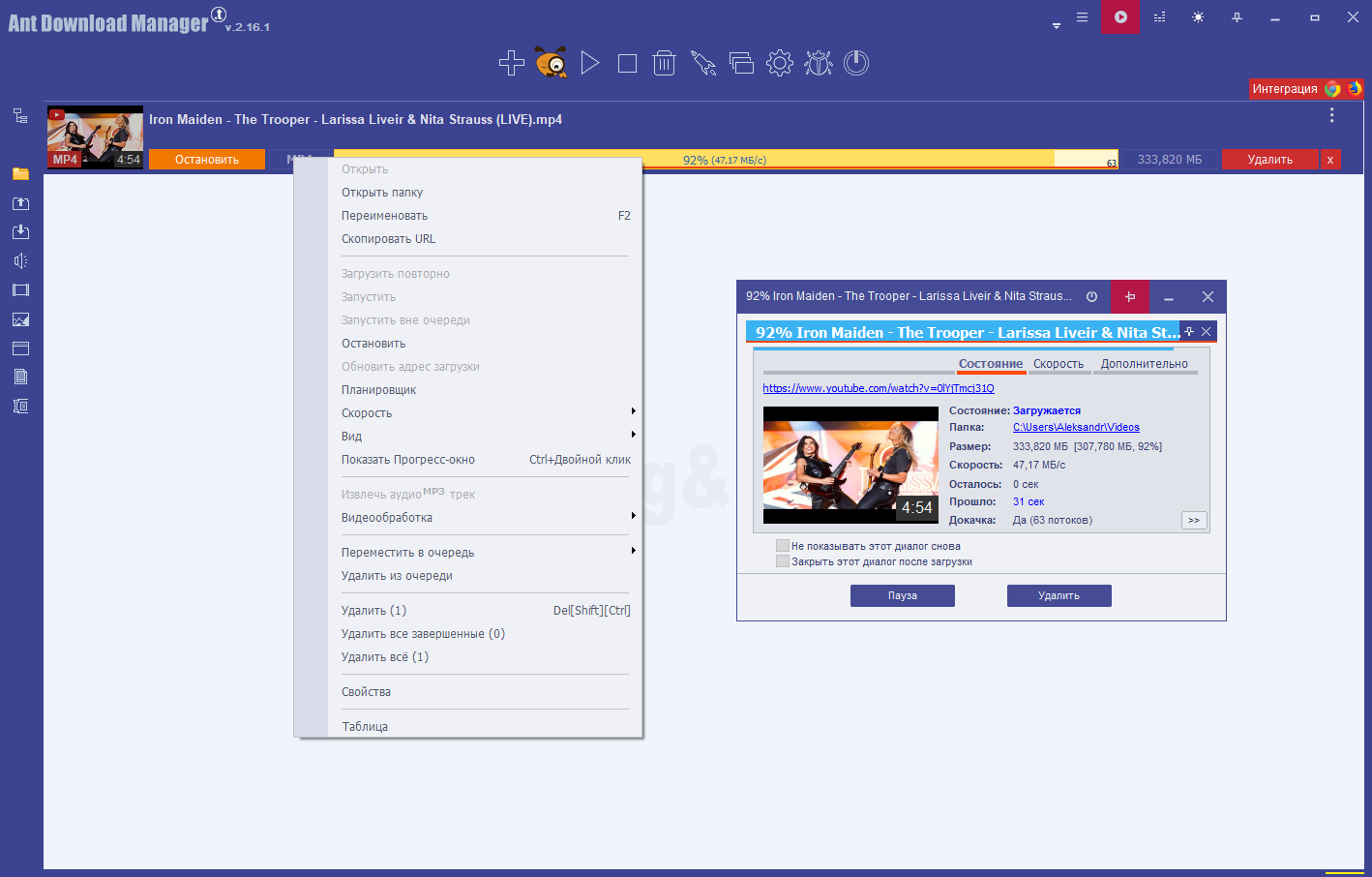Click the download-arrow tray icon in sidebar
The image size is (1372, 877).
tap(20, 232)
